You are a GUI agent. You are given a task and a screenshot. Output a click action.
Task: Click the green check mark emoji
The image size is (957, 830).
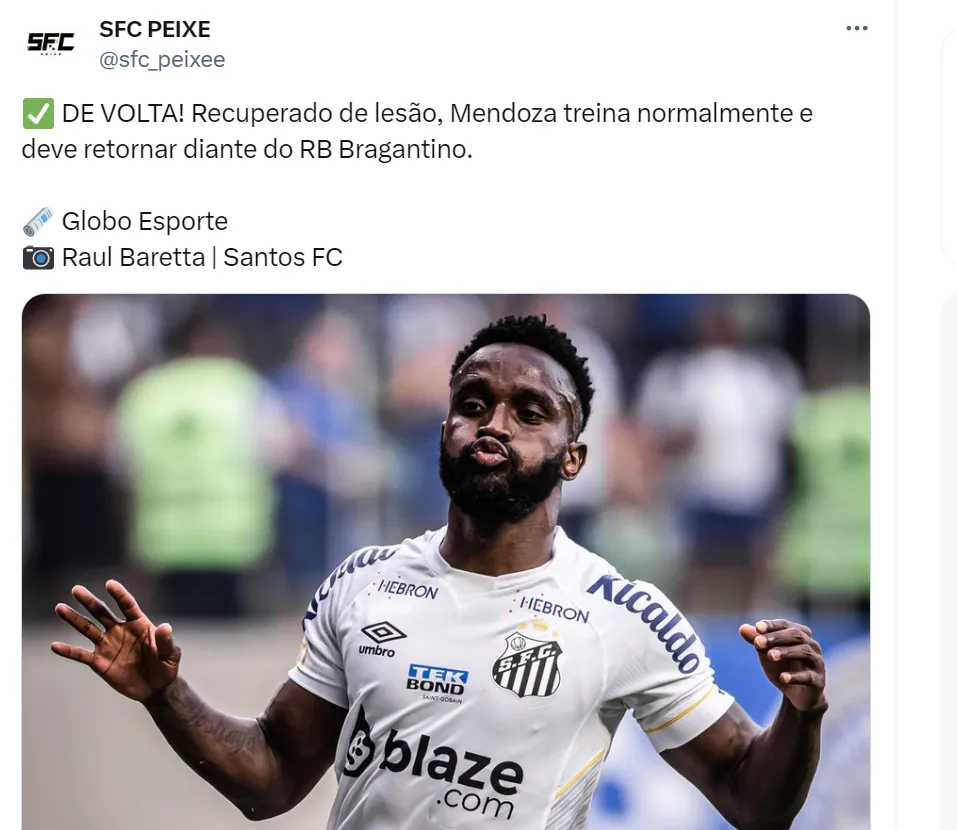click(38, 114)
